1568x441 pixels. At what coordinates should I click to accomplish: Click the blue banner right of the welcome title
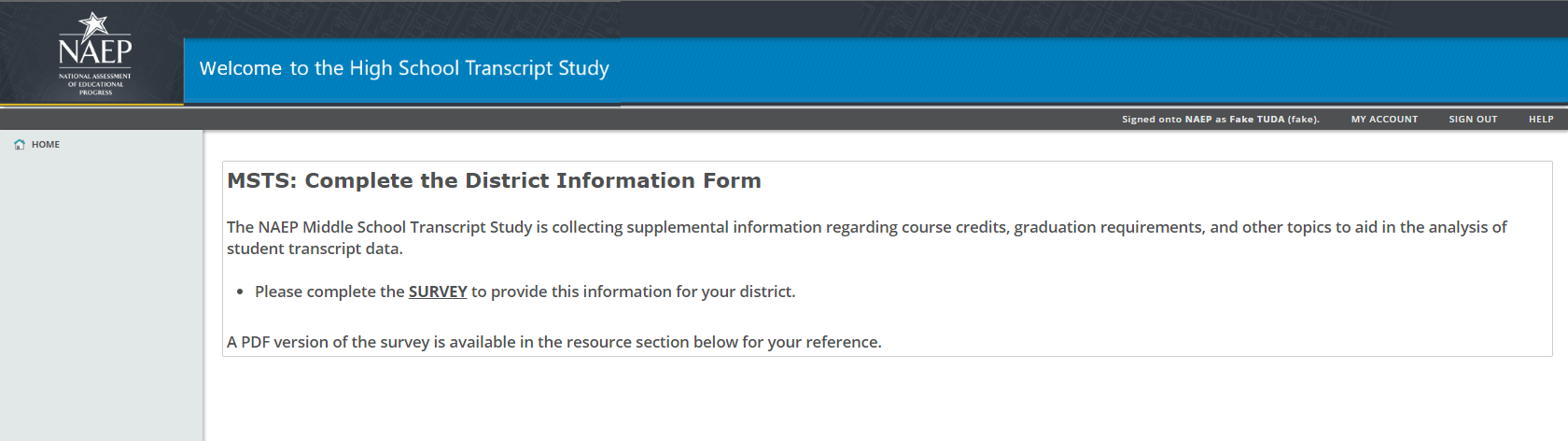tap(1073, 68)
